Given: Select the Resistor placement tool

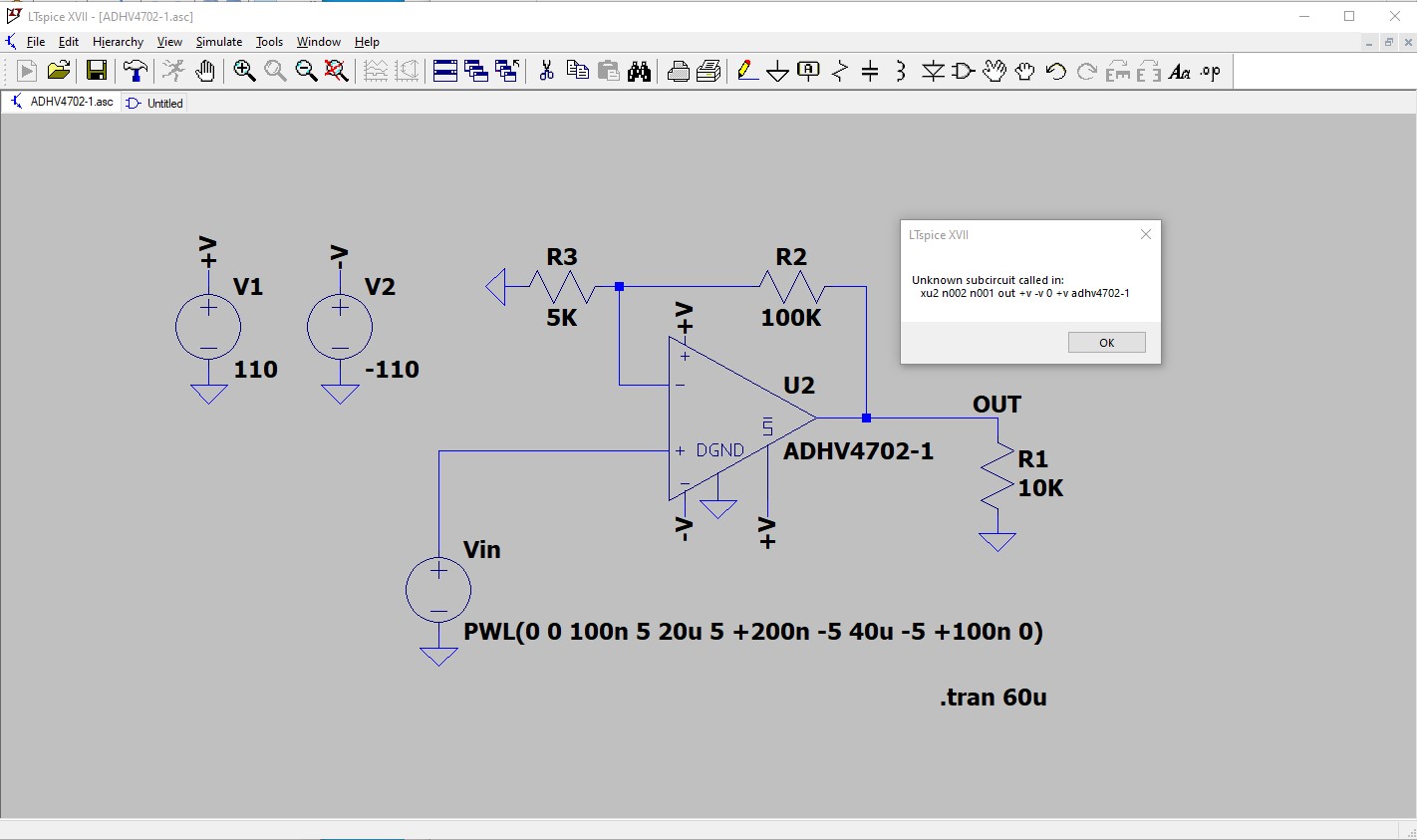Looking at the screenshot, I should (840, 71).
